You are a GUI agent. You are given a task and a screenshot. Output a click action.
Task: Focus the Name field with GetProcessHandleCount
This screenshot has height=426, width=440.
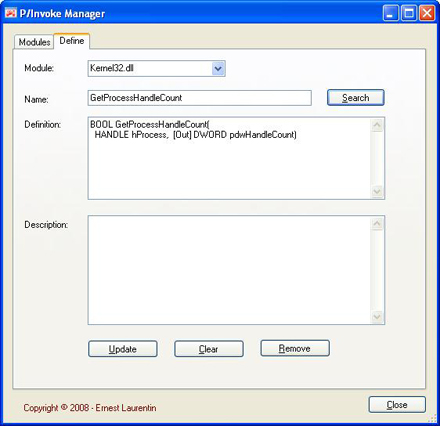199,98
